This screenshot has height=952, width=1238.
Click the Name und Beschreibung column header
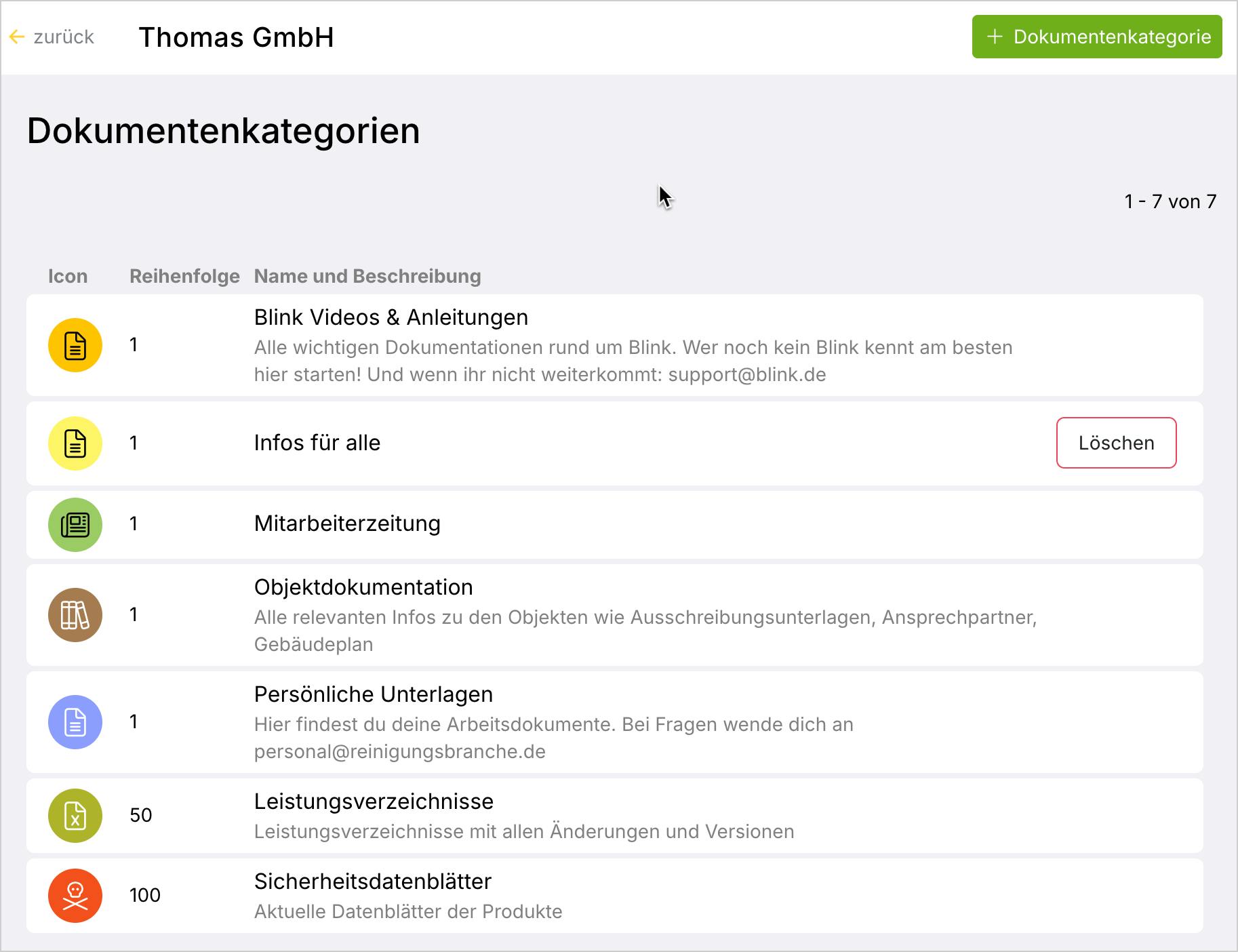pyautogui.click(x=367, y=276)
